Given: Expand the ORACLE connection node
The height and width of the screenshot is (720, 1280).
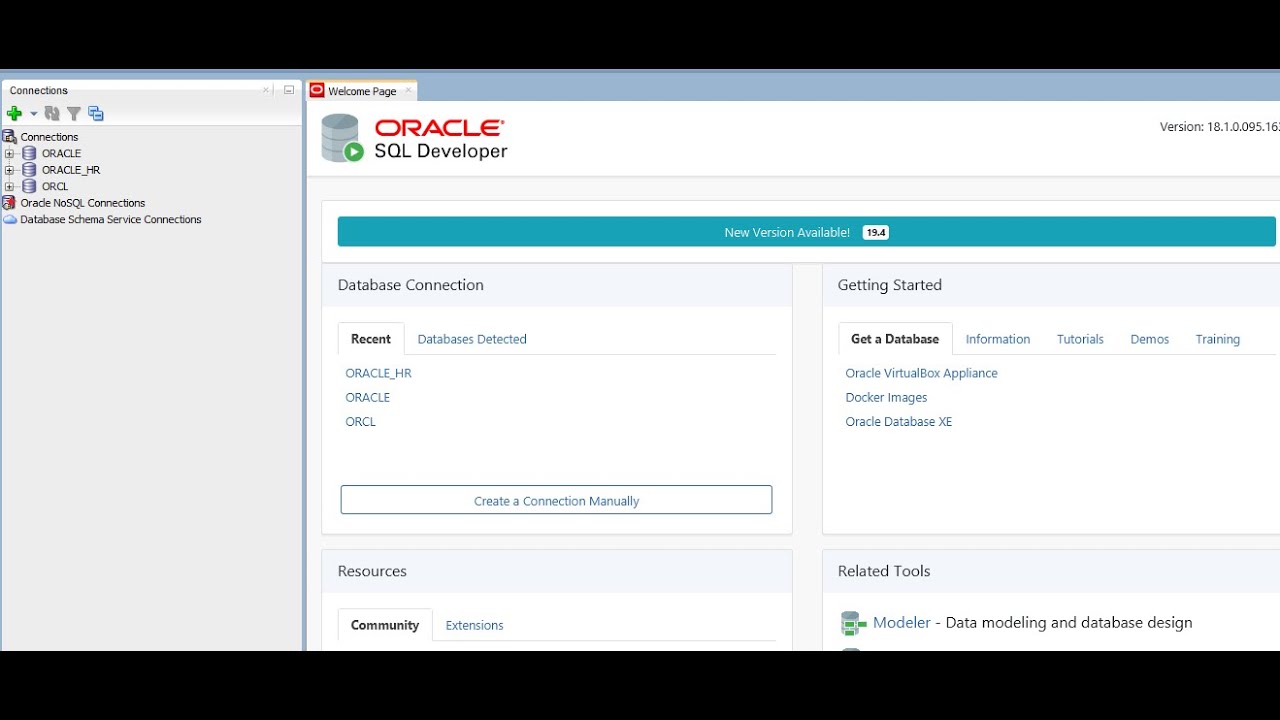Looking at the screenshot, I should pyautogui.click(x=10, y=154).
